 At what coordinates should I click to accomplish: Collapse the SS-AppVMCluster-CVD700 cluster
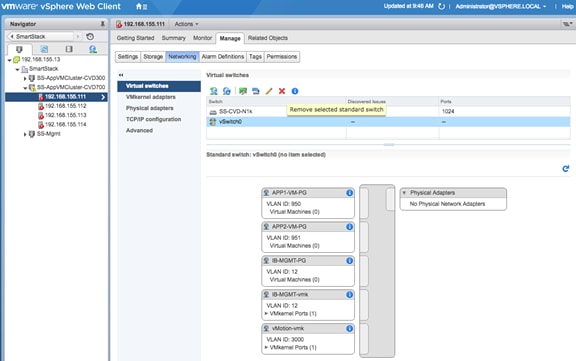pos(25,88)
